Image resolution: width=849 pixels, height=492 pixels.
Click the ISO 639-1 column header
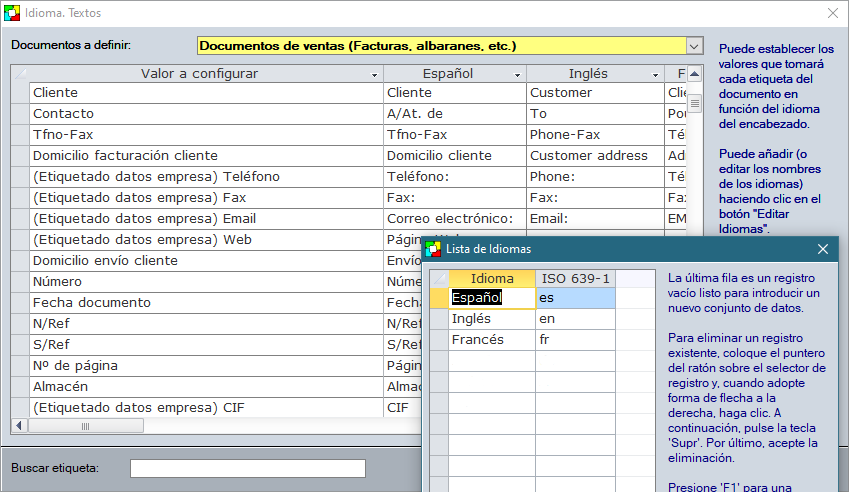click(575, 278)
